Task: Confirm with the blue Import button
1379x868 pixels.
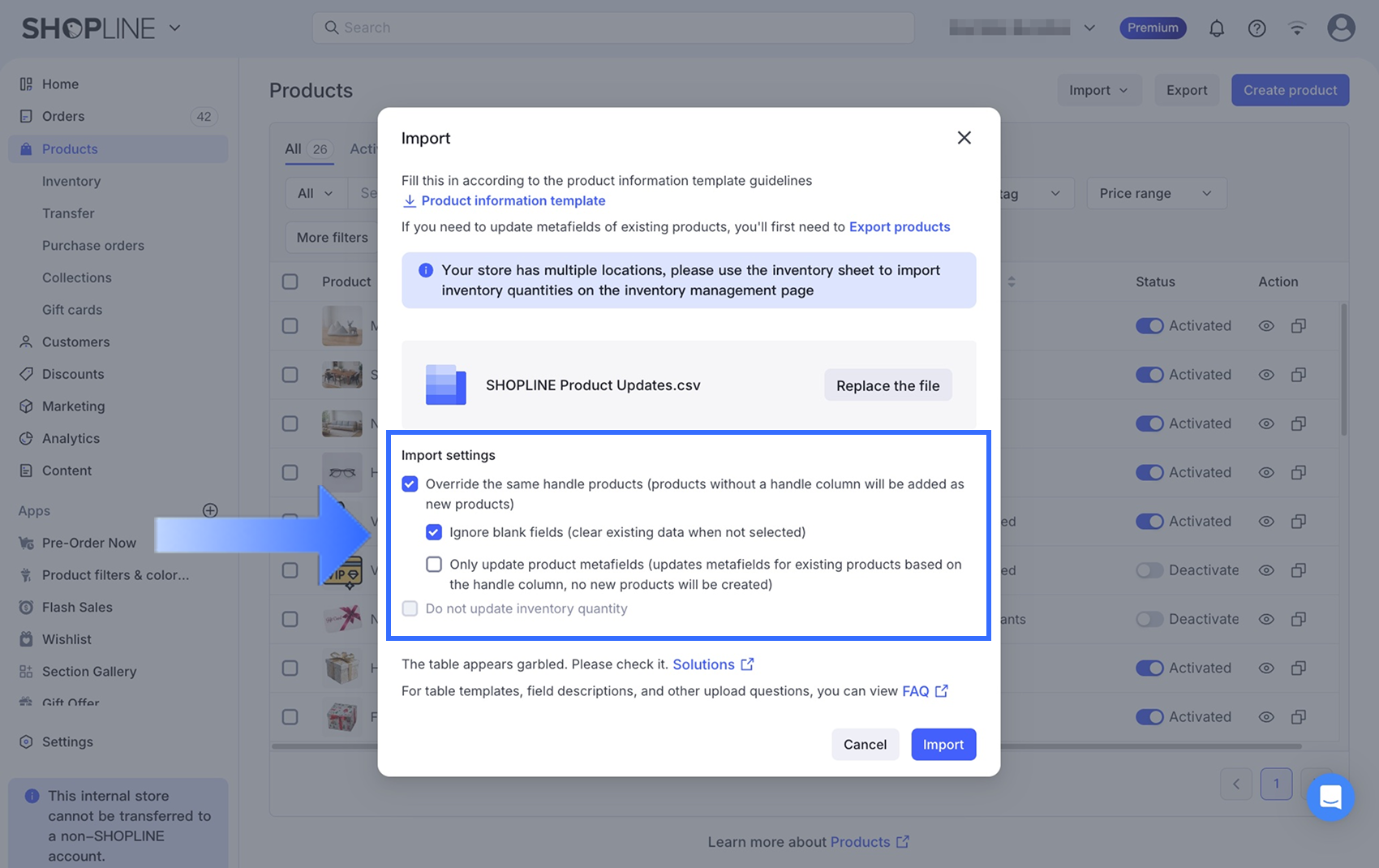Action: click(x=943, y=744)
